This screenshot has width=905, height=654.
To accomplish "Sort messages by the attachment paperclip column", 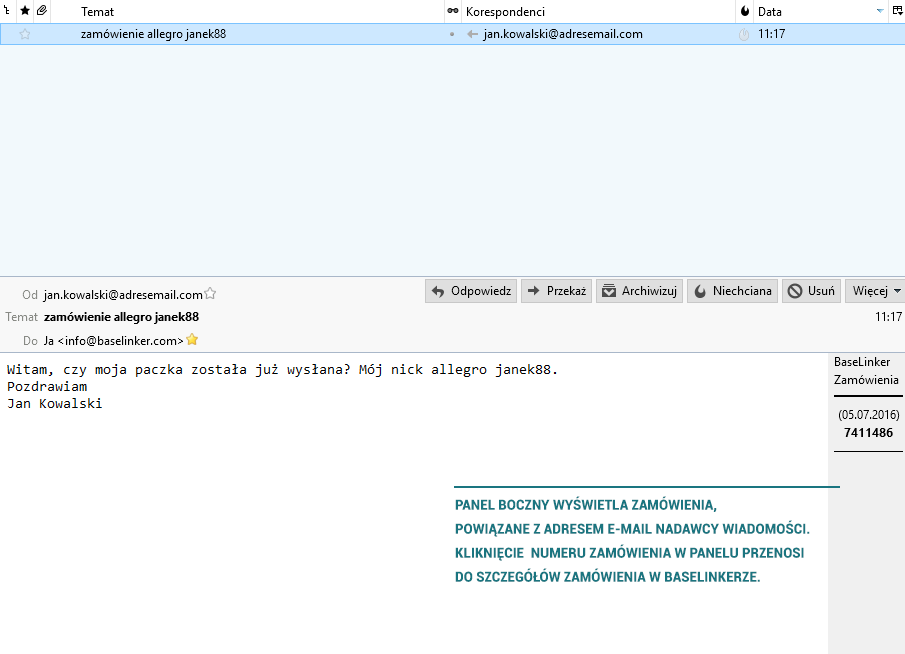I will click(42, 10).
